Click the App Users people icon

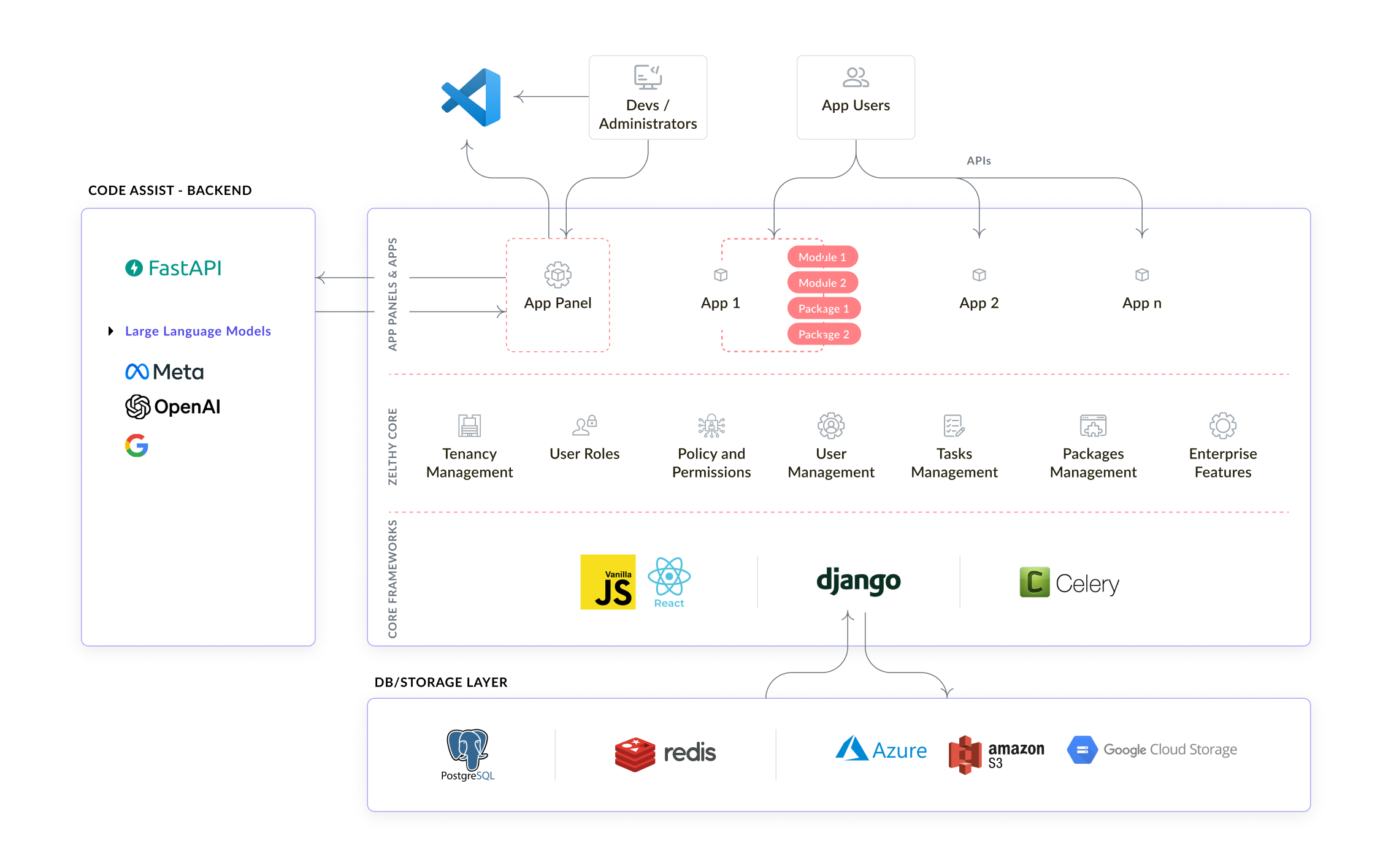point(856,77)
